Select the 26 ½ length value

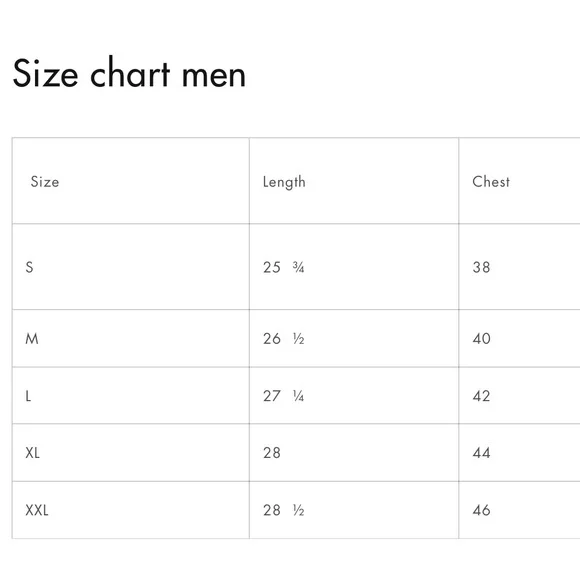[x=284, y=338]
